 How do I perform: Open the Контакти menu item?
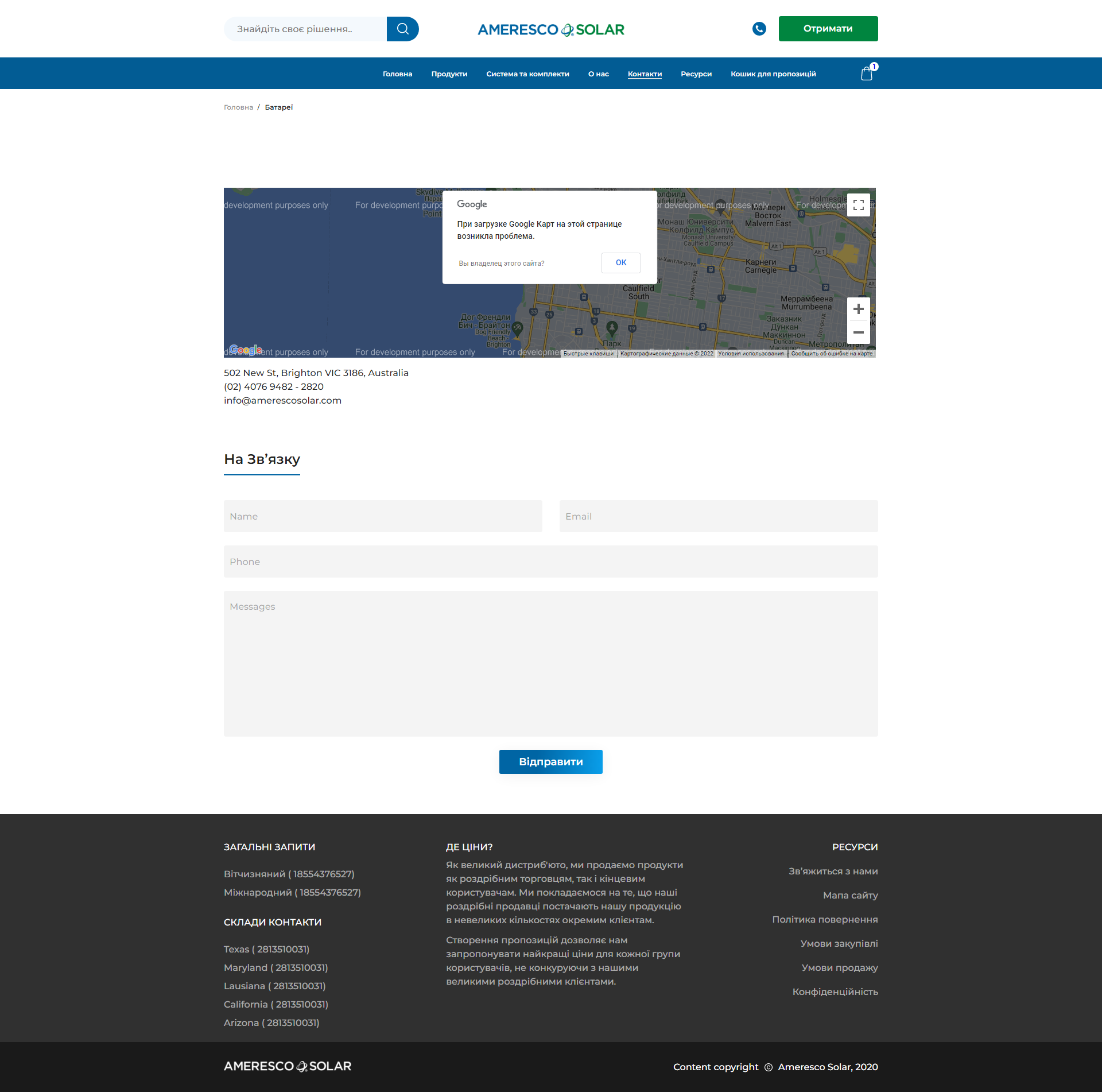coord(645,74)
